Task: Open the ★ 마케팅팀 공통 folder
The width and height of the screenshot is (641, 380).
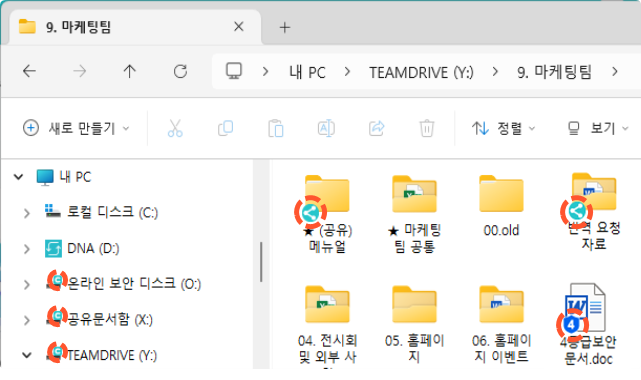Action: click(414, 213)
